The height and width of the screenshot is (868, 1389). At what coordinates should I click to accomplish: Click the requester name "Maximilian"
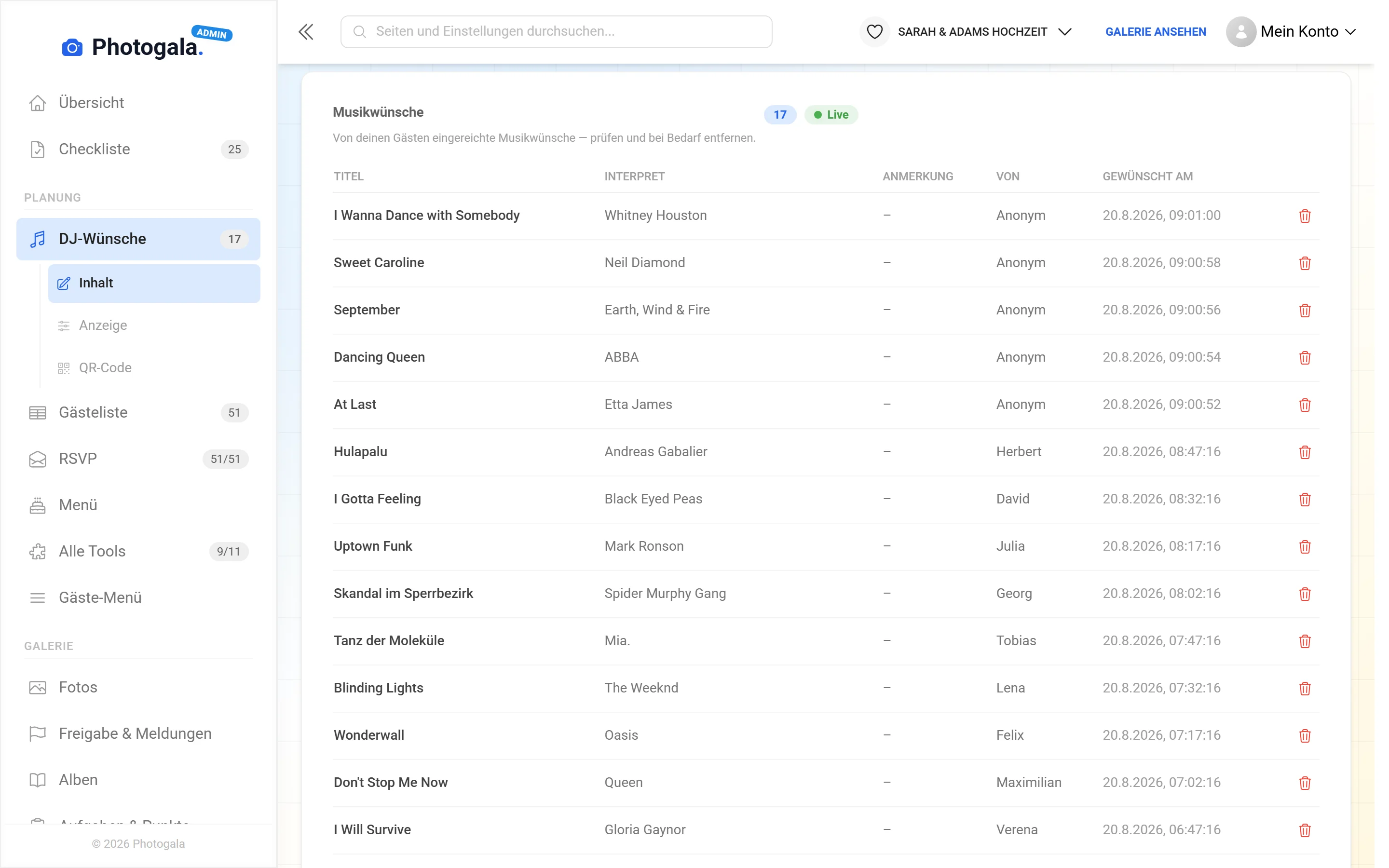coord(1029,783)
